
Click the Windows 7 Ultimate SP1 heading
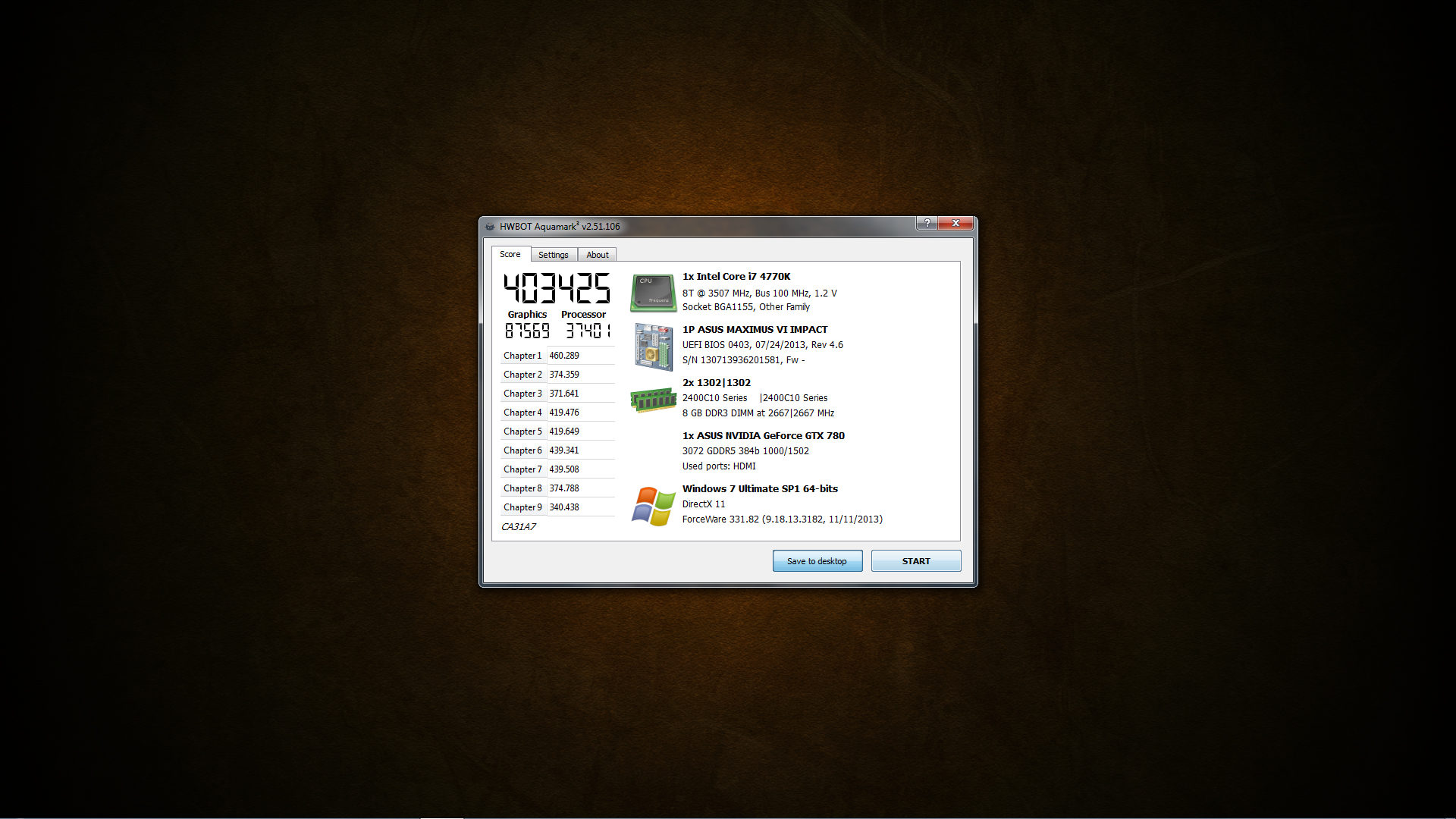[x=760, y=489]
